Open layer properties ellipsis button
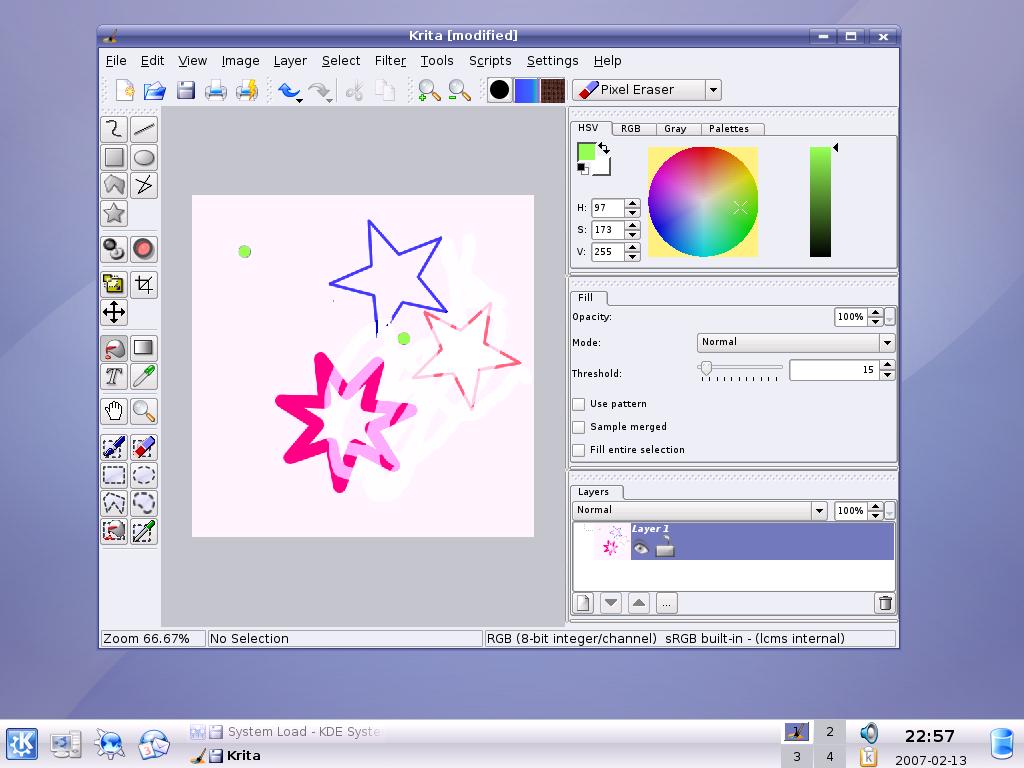The width and height of the screenshot is (1024, 768). pos(667,603)
